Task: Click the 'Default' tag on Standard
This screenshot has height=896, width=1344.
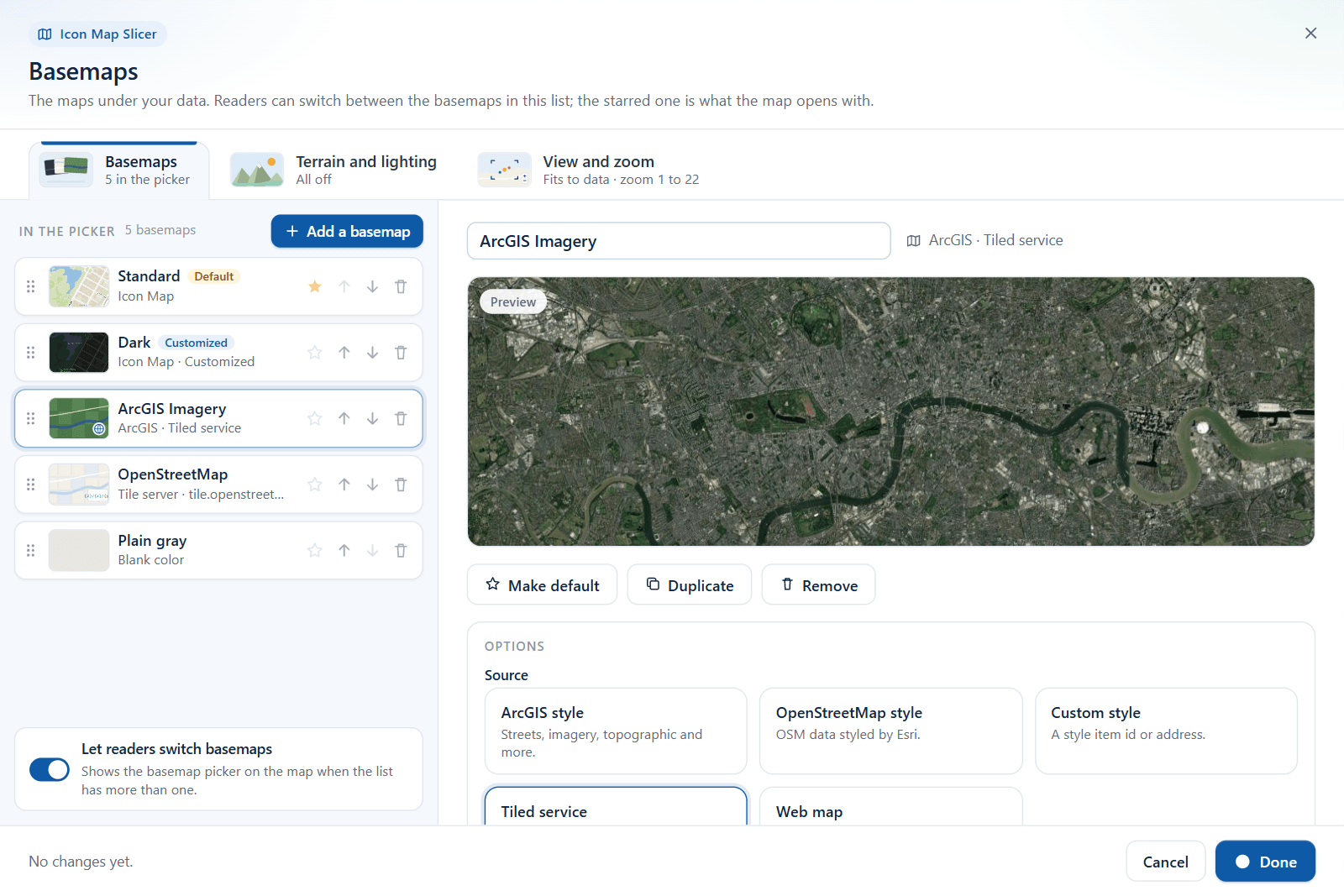Action: pos(214,276)
